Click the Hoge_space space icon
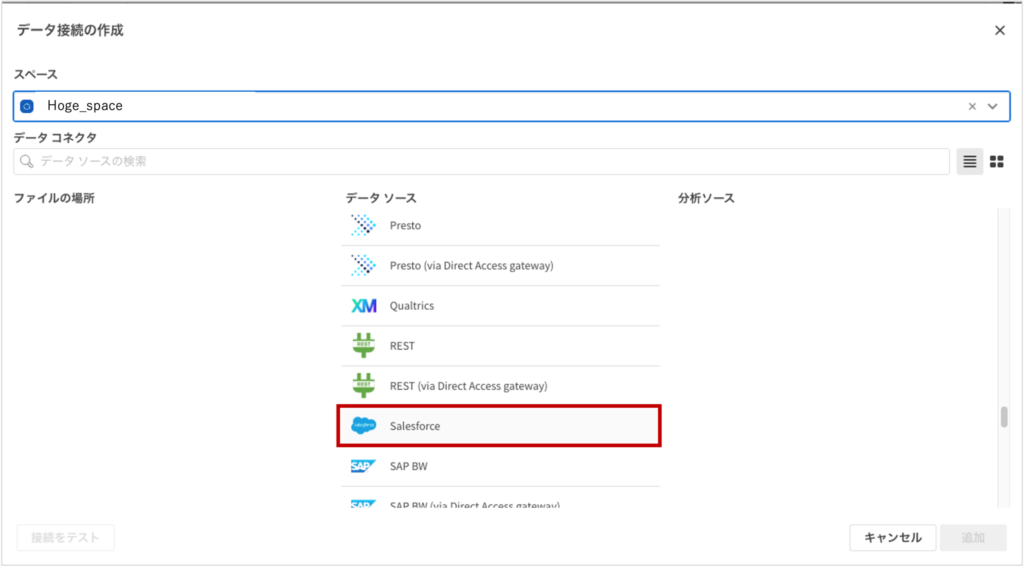1024x566 pixels. [28, 106]
